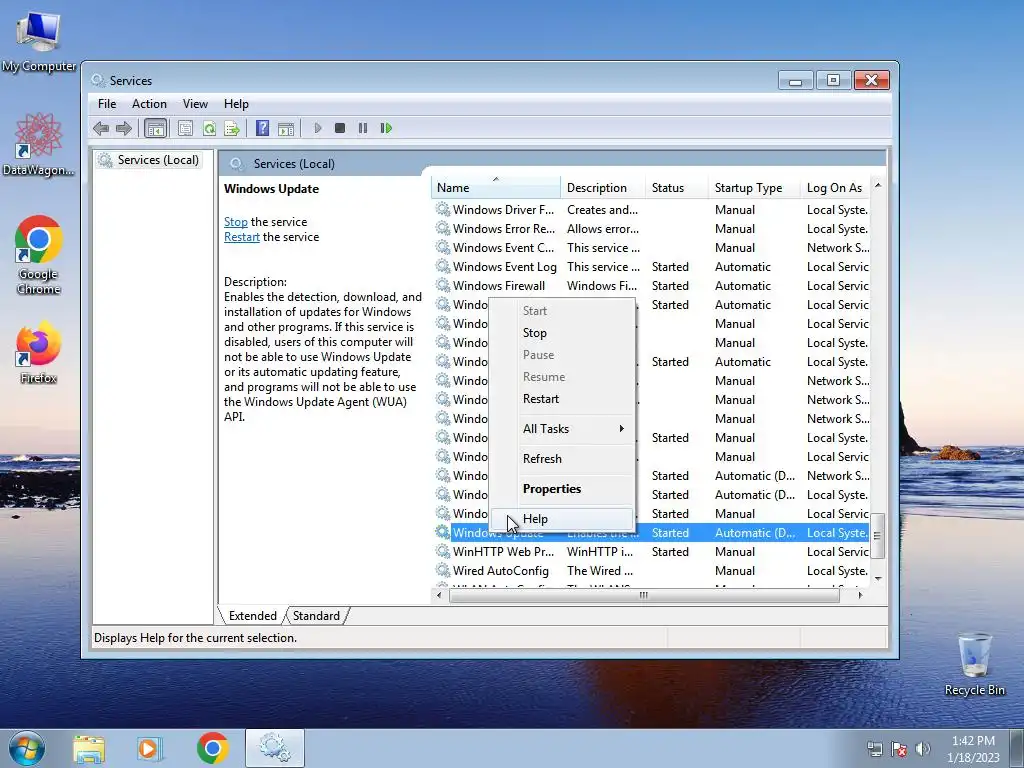Click the gear icon of Wired AutoConfig row
The width and height of the screenshot is (1024, 768).
click(x=443, y=570)
